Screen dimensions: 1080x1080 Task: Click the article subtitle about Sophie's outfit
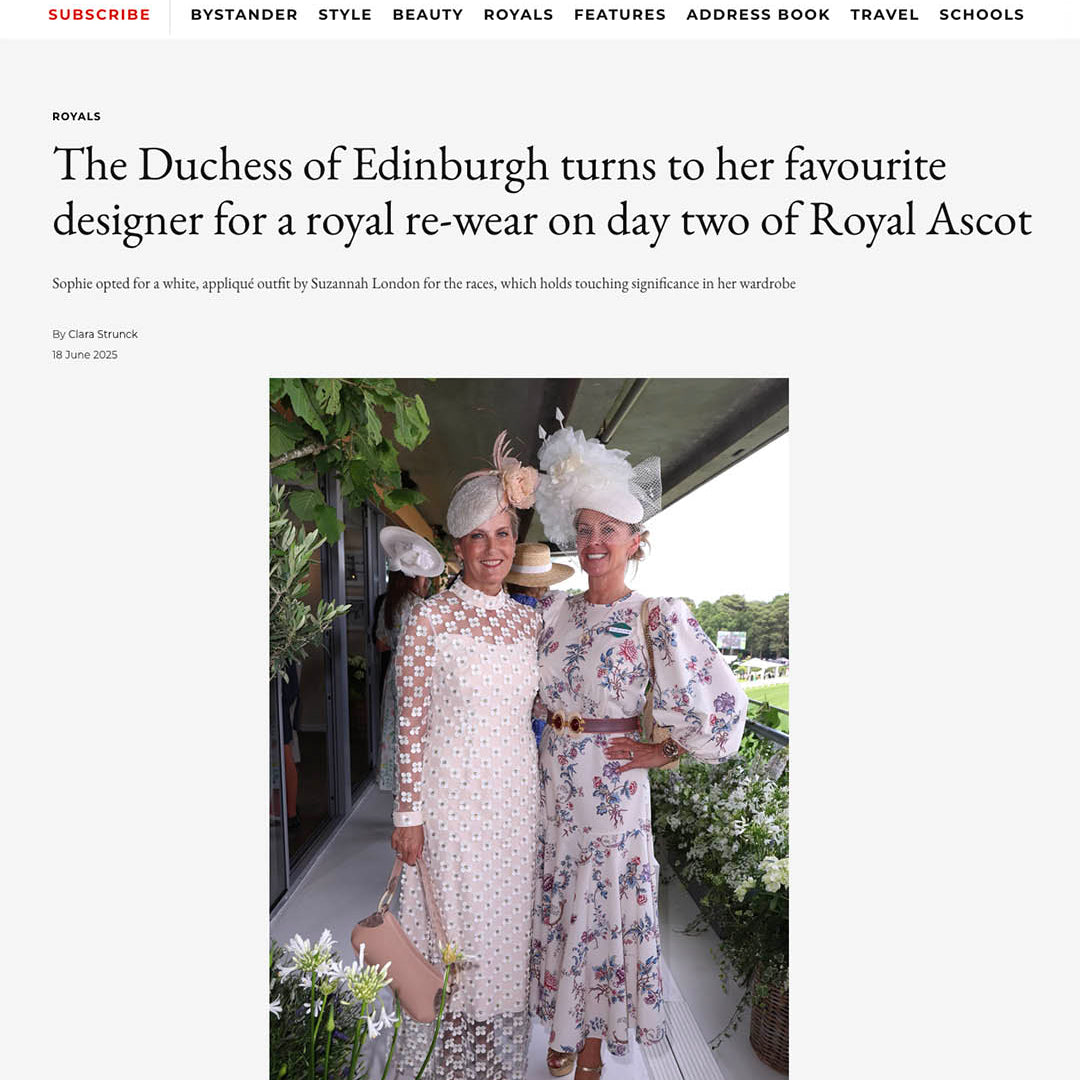(424, 284)
